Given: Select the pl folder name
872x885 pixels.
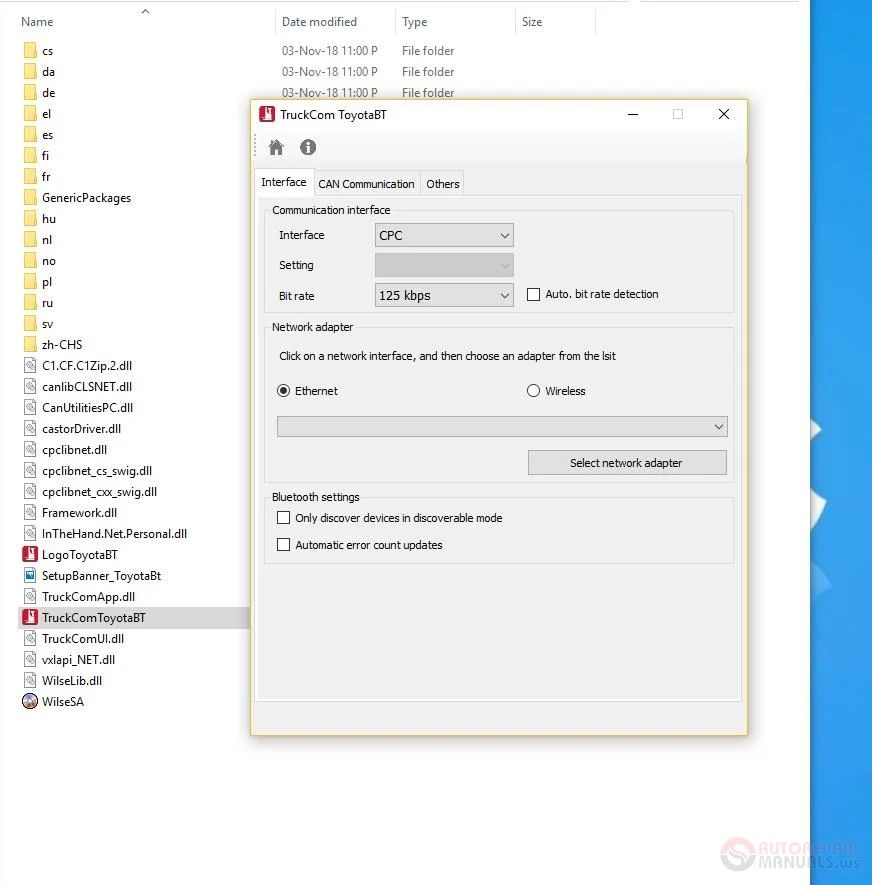Looking at the screenshot, I should coord(47,282).
